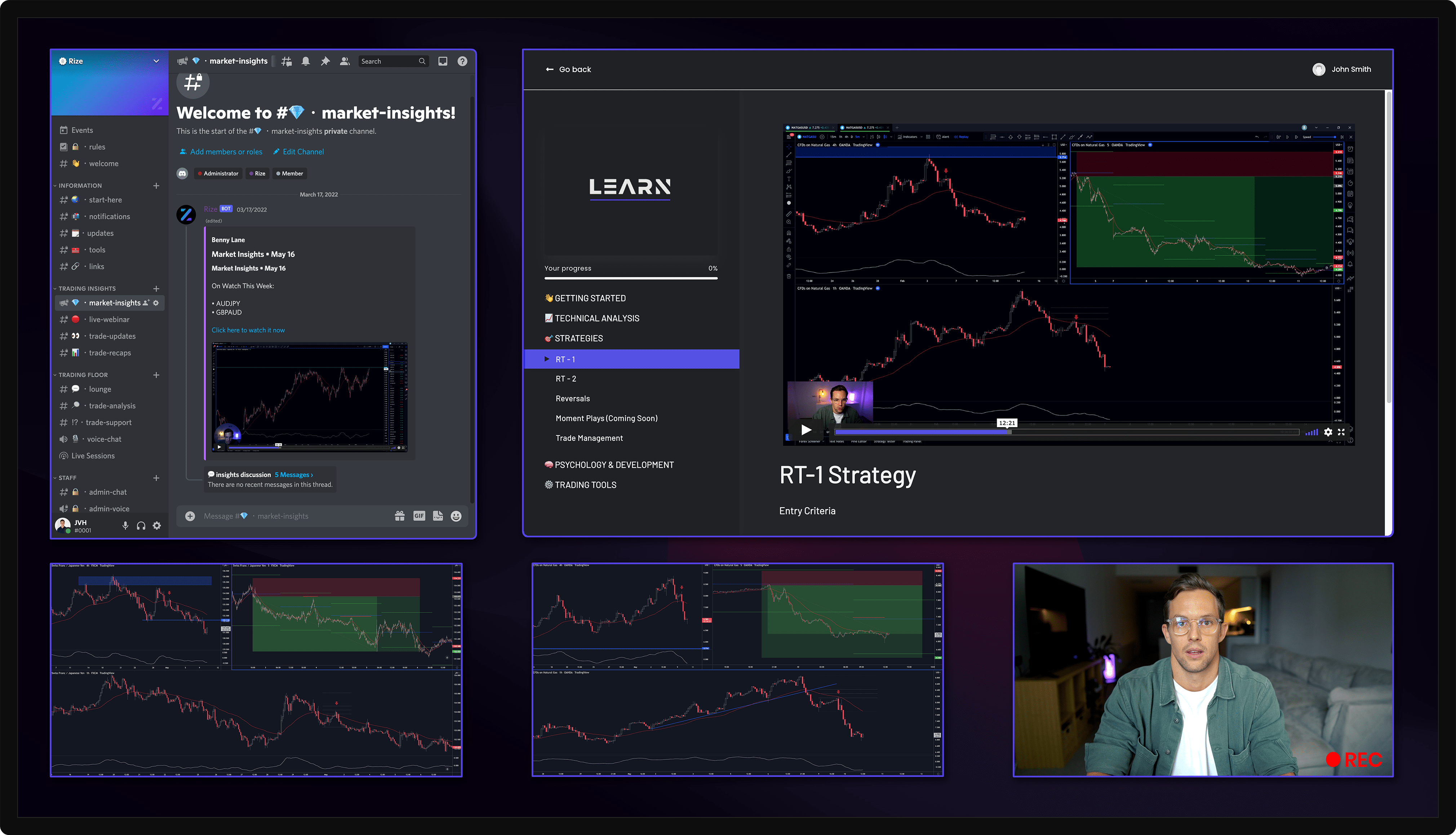Screen dimensions: 1456x835
Task: Collapse the Rize server dropdown
Action: [x=156, y=61]
